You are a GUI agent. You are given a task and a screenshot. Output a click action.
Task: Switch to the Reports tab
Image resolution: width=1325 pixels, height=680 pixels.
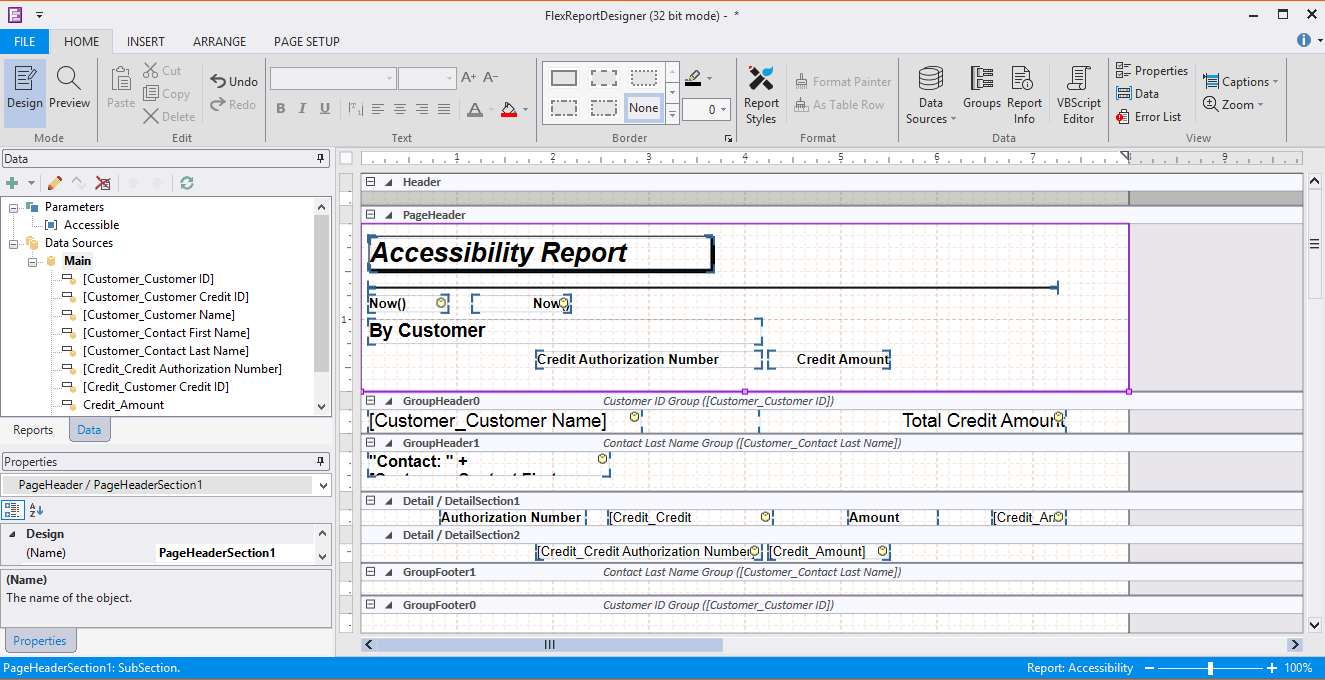[33, 430]
